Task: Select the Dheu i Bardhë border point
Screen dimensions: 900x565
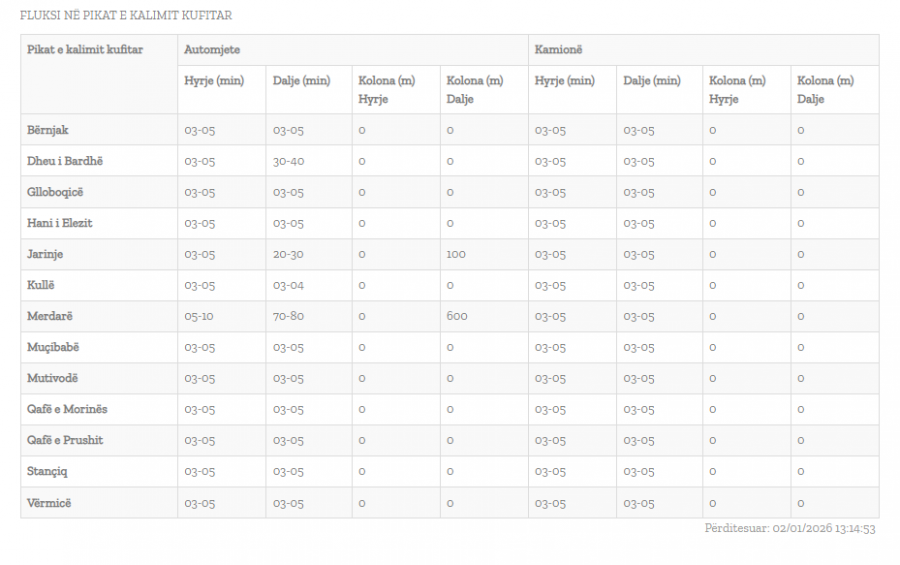Action: 65,161
